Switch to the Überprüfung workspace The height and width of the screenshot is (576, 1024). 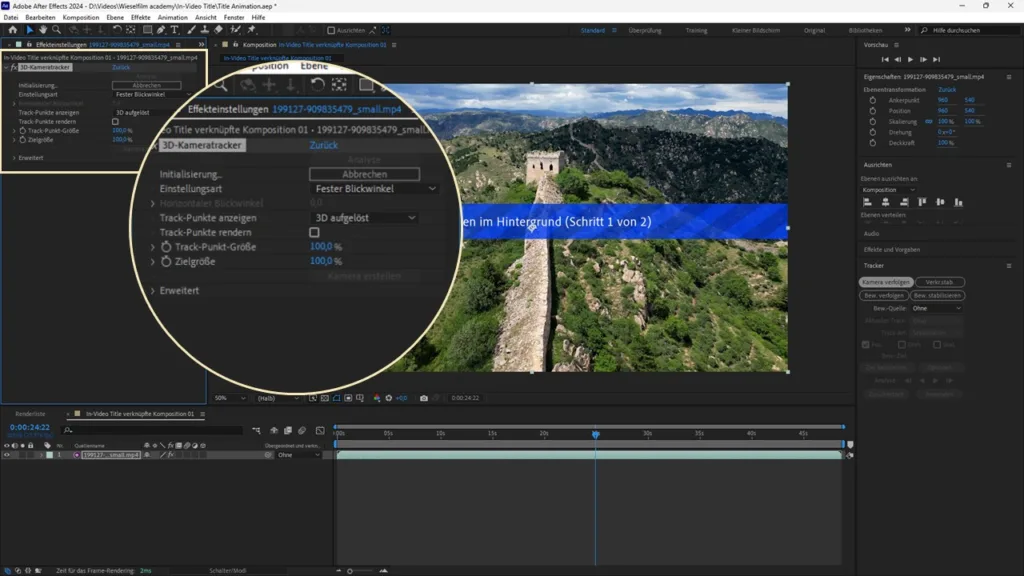(645, 30)
